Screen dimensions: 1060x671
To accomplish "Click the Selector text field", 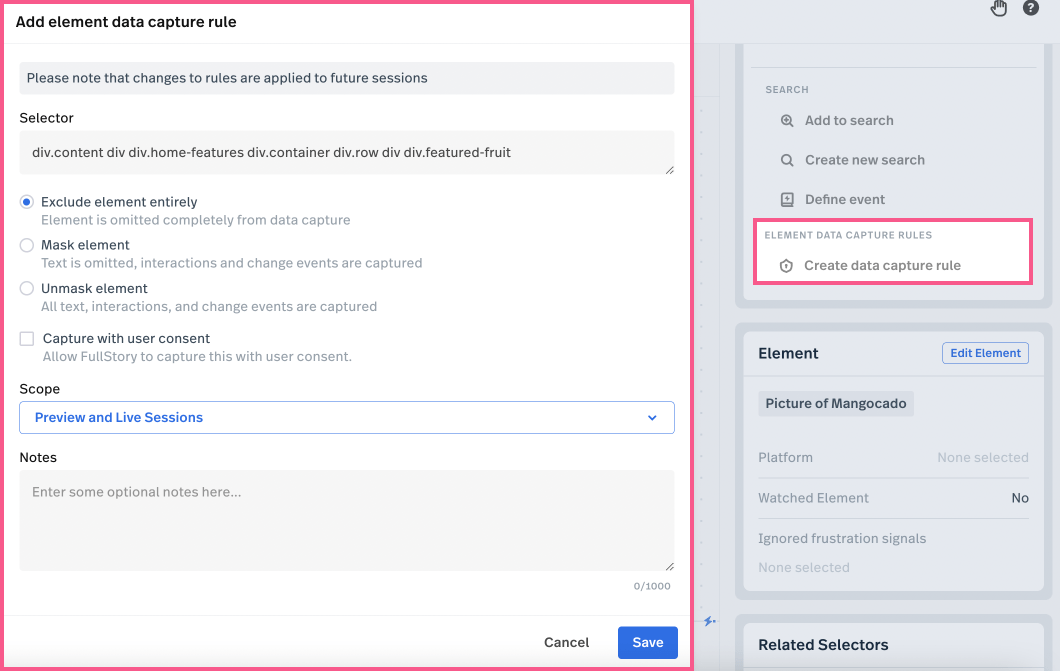I will [346, 153].
